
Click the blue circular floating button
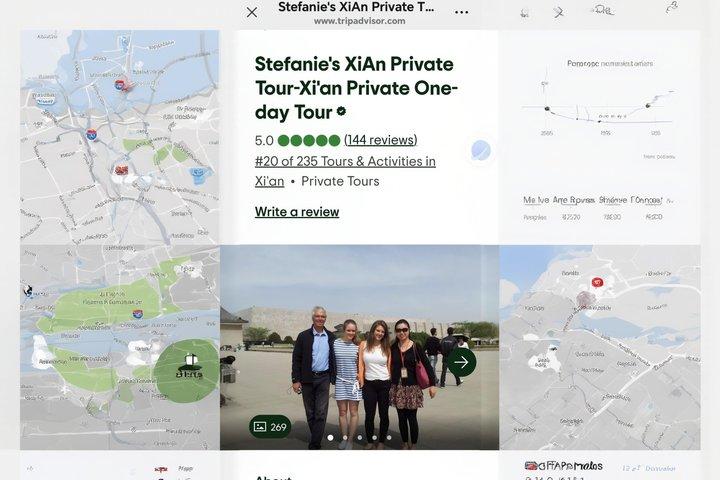[x=481, y=150]
